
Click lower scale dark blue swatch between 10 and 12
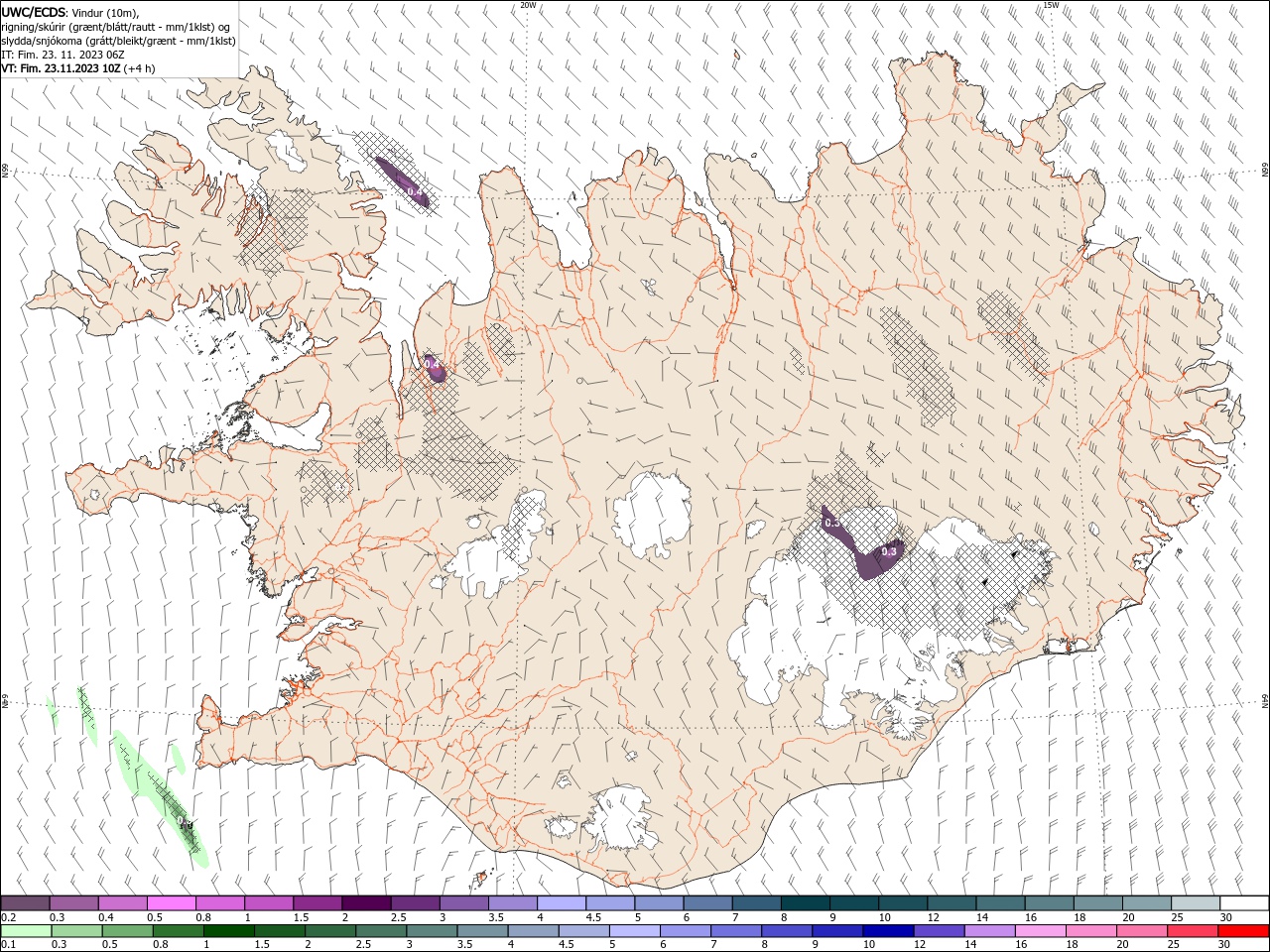point(888,931)
